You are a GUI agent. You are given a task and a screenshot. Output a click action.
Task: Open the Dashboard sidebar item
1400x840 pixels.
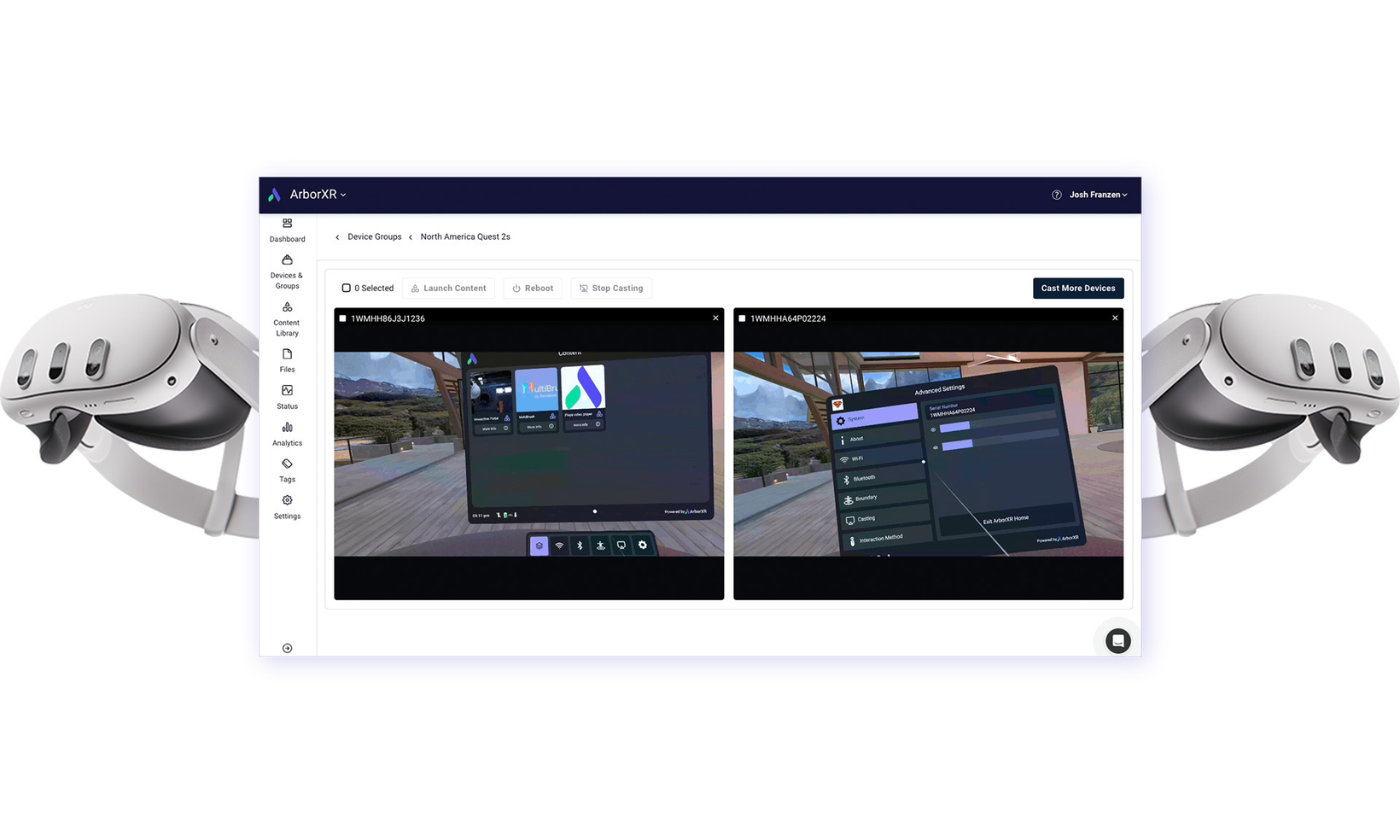[287, 230]
